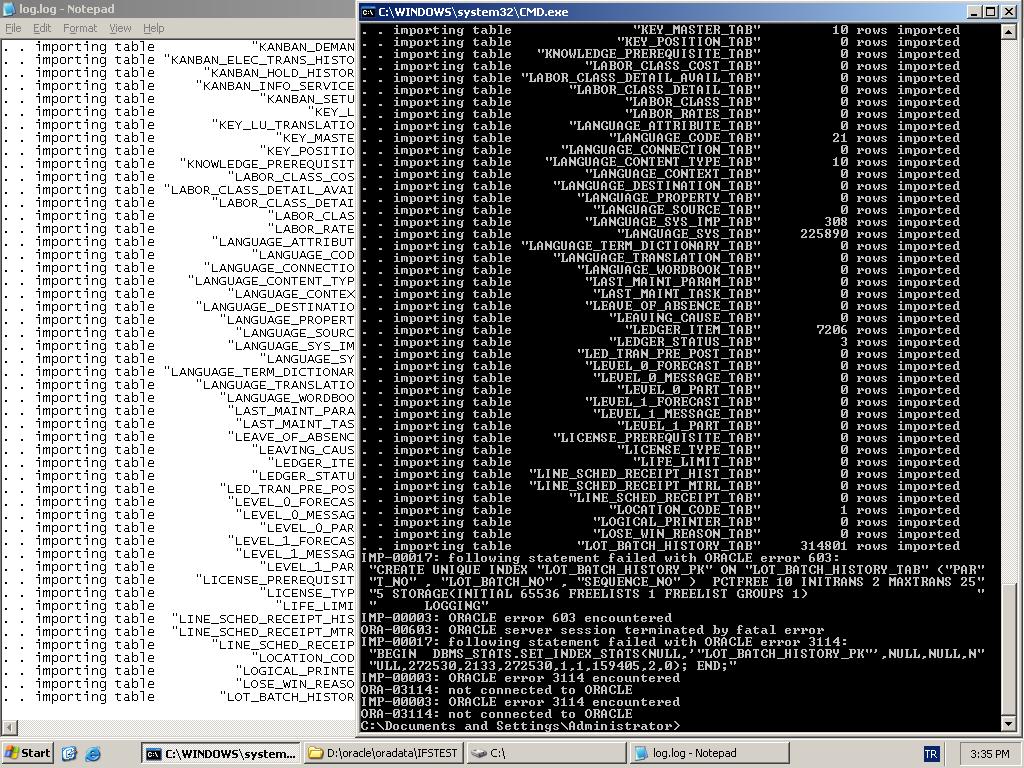
Task: Click the TR language indicator in tray
Action: [x=931, y=754]
